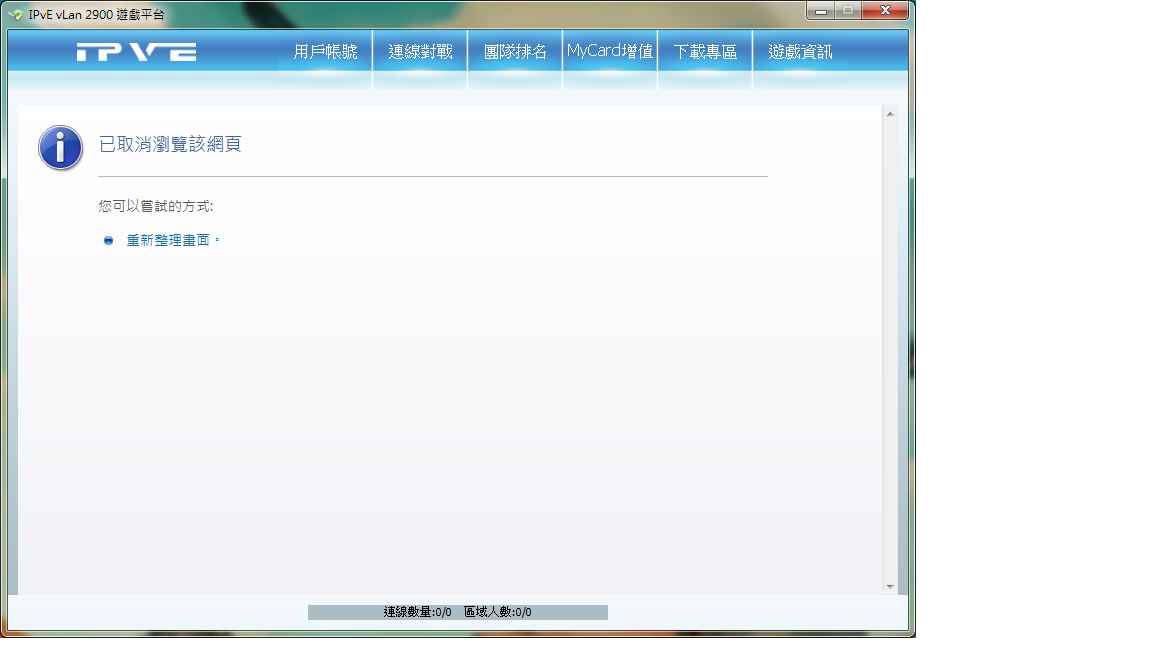Screen dimensions: 1152x648
Task: Select the MyCard增值 tab
Action: (x=610, y=51)
